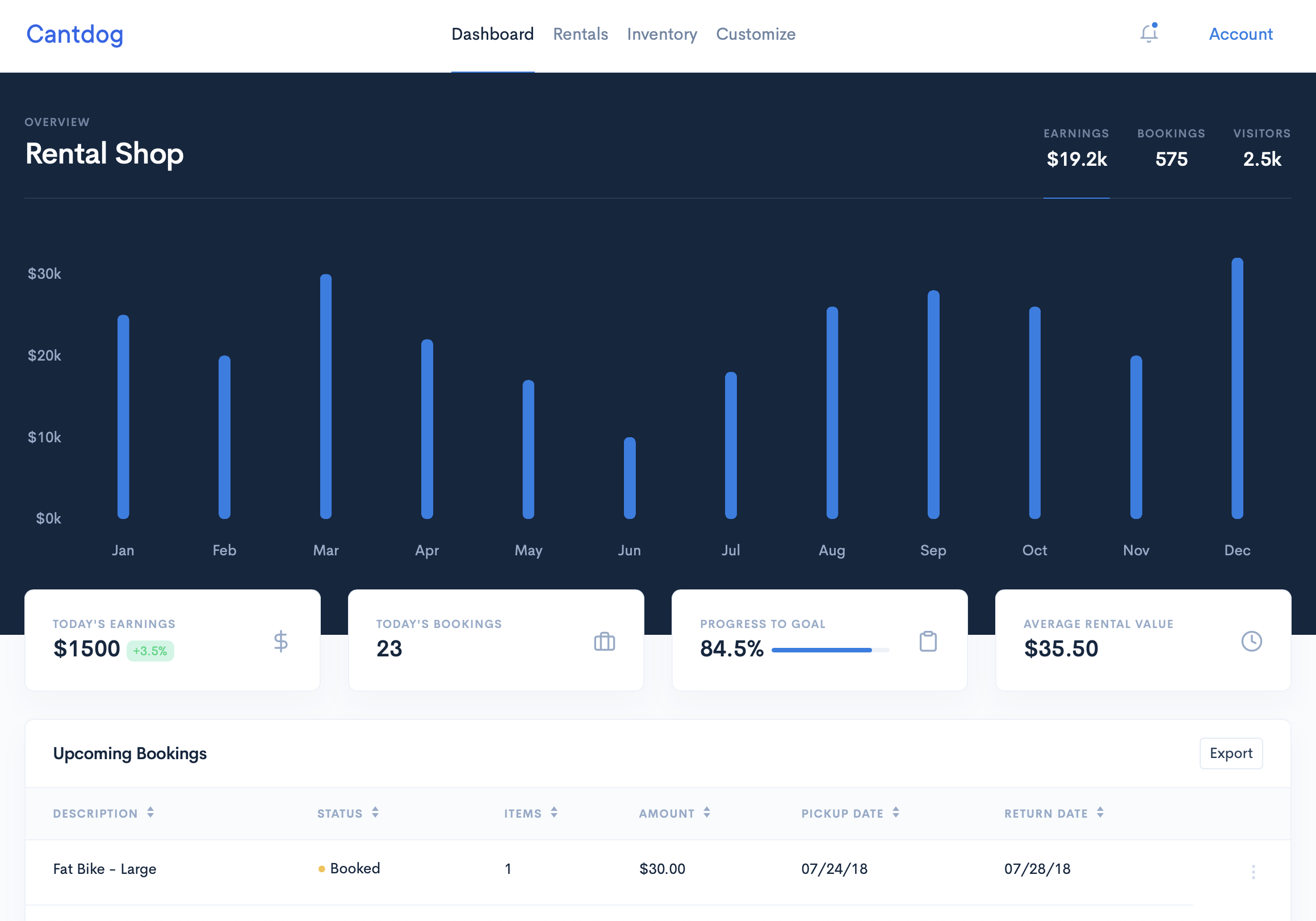Select the Bookings overview metric tab

[x=1171, y=150]
